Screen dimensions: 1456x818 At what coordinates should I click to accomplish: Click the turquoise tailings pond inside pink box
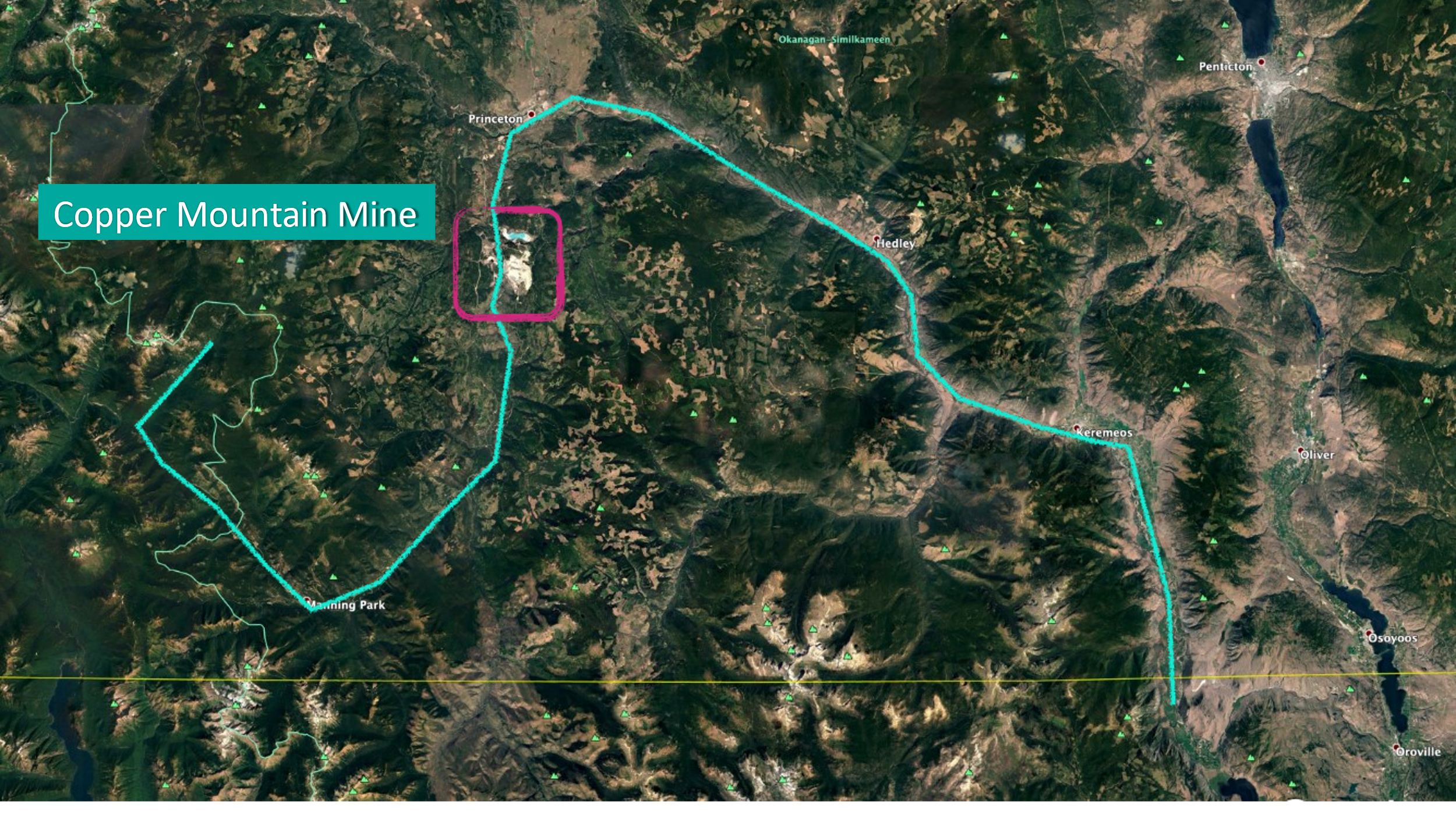(518, 236)
